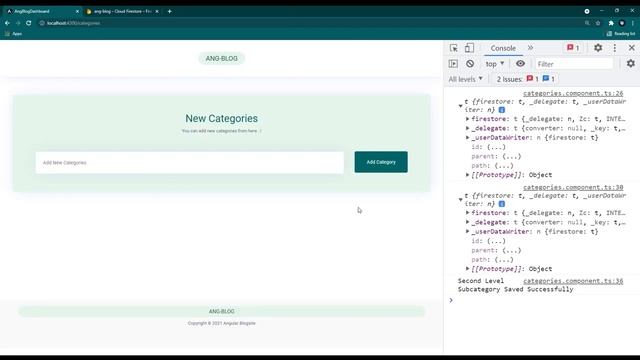
Task: Toggle device toolbar icon in DevTools
Action: (x=469, y=48)
